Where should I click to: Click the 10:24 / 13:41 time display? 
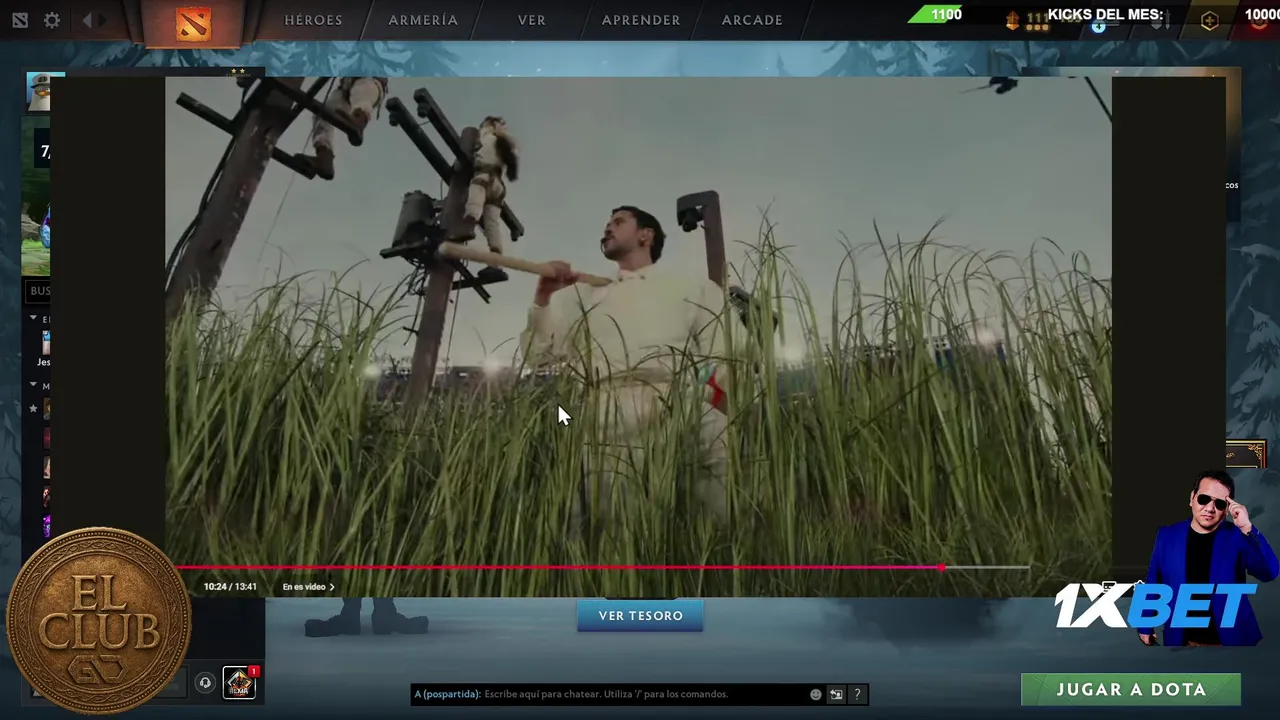coord(230,587)
